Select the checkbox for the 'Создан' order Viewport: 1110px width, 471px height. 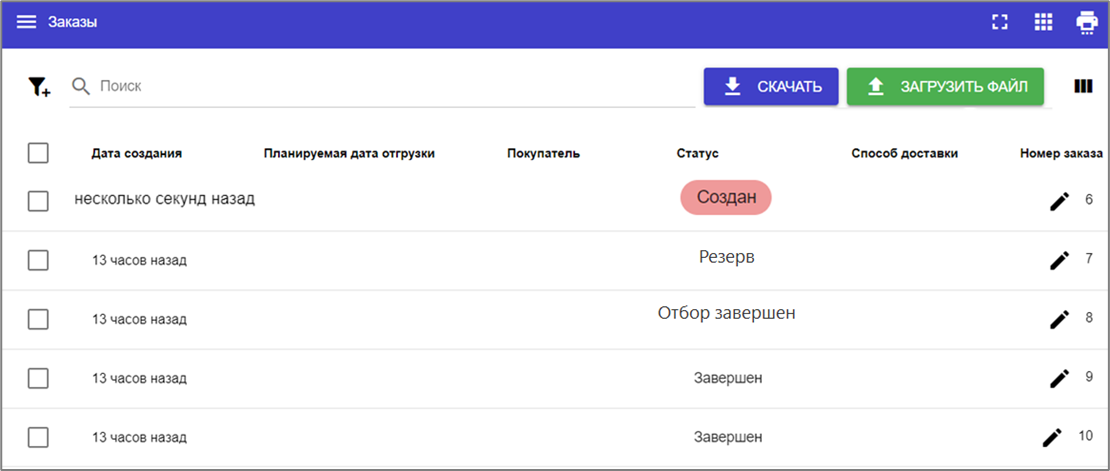click(38, 201)
